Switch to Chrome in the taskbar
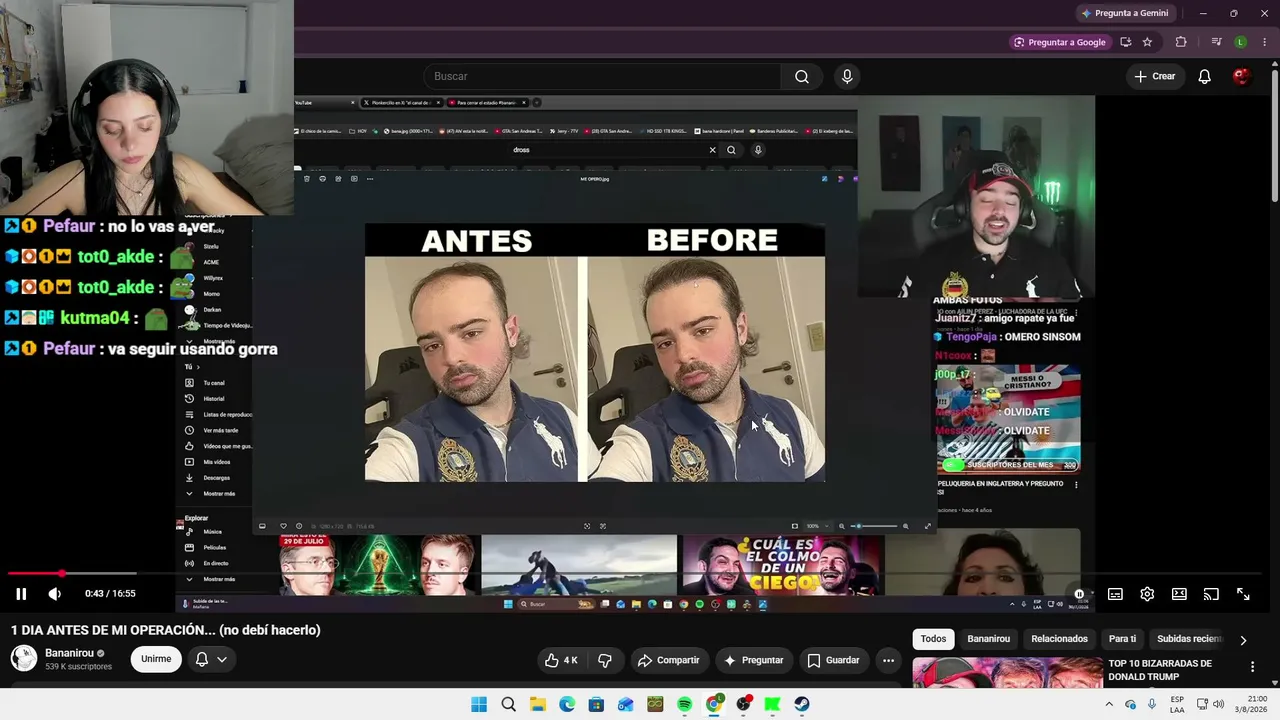 click(x=714, y=704)
